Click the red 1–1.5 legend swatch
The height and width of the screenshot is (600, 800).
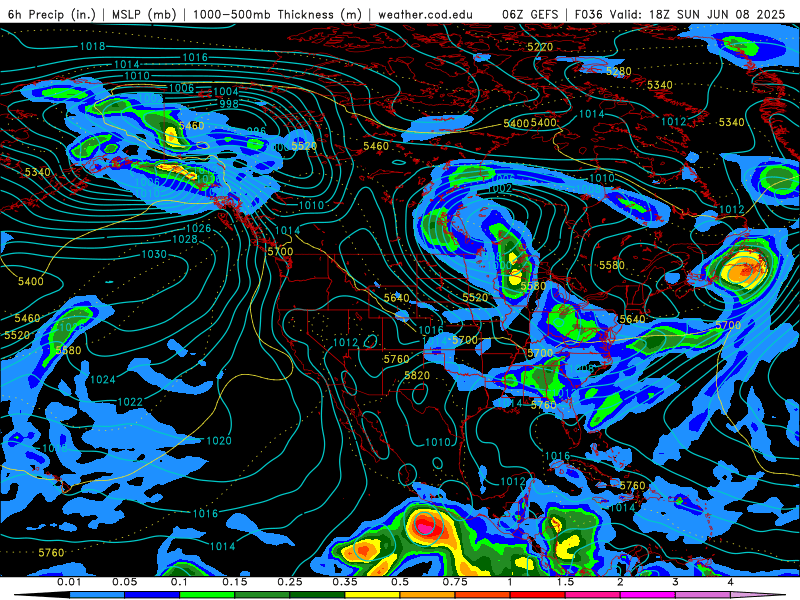538,595
